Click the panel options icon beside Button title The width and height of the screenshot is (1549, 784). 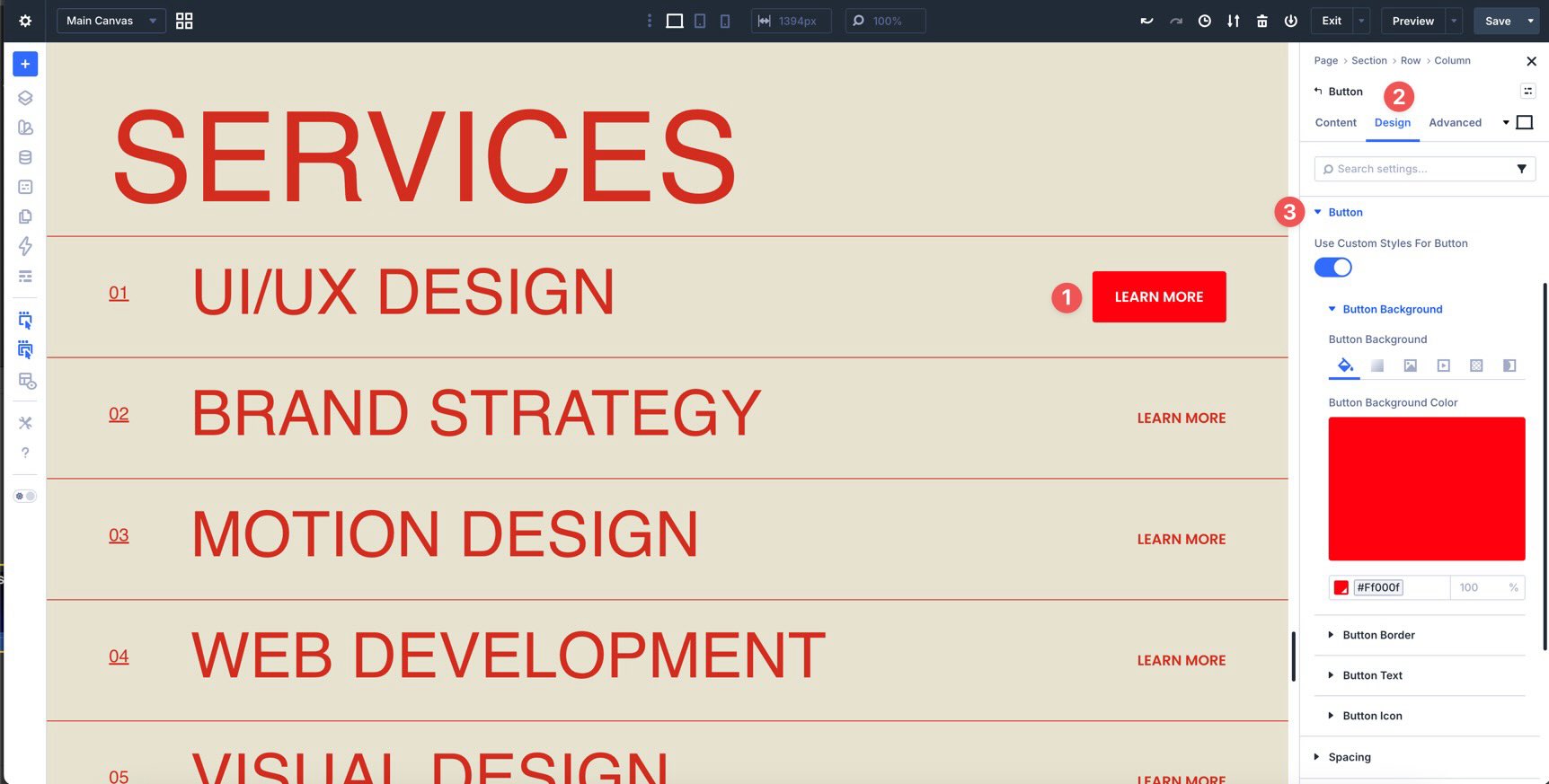click(1527, 91)
